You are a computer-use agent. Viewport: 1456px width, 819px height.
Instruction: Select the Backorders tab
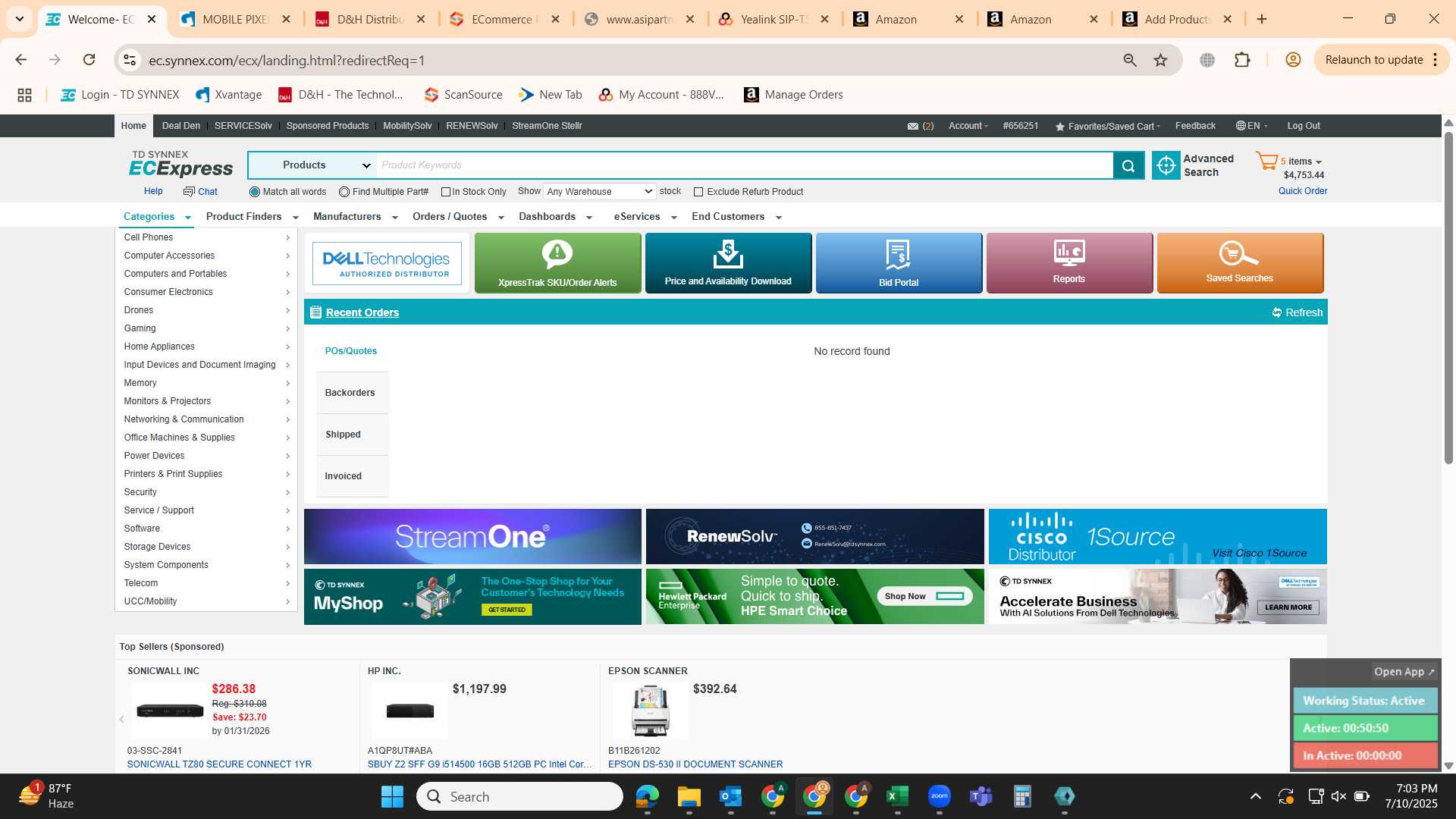click(x=352, y=393)
